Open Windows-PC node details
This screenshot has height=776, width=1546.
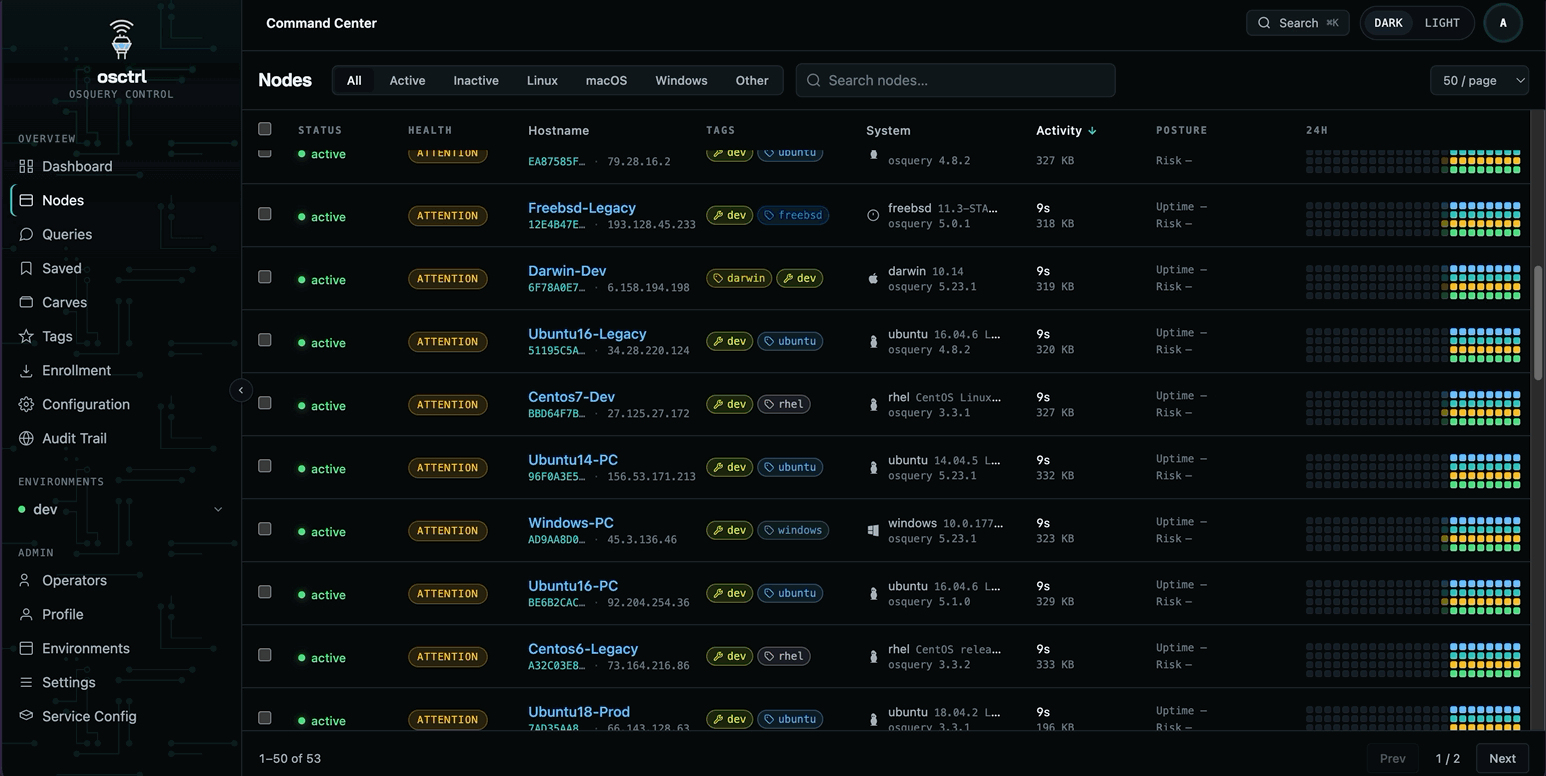point(571,523)
